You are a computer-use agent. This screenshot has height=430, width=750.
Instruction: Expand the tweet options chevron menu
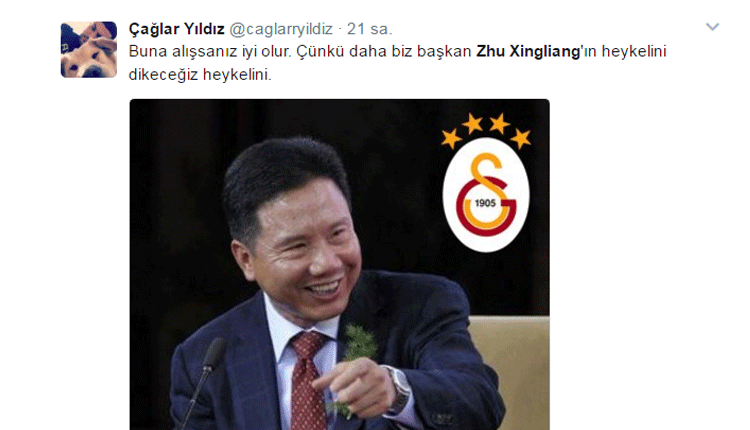point(712,27)
